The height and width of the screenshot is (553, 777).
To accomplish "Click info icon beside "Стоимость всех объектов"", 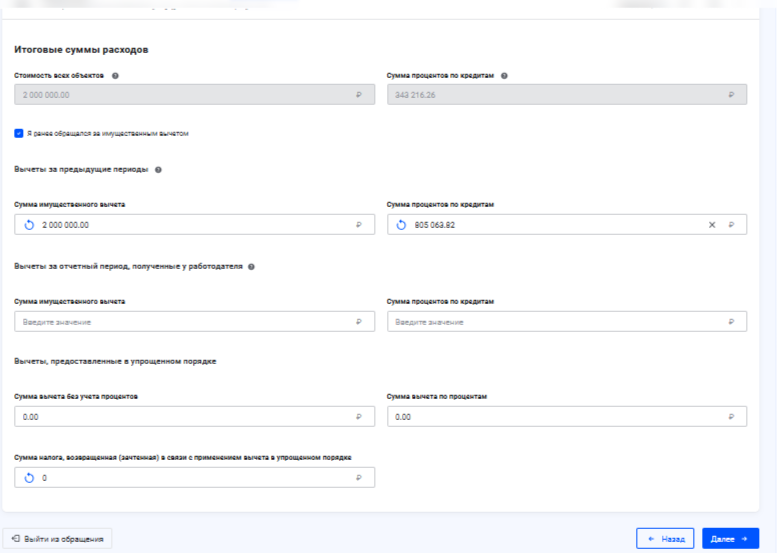I will (x=116, y=76).
